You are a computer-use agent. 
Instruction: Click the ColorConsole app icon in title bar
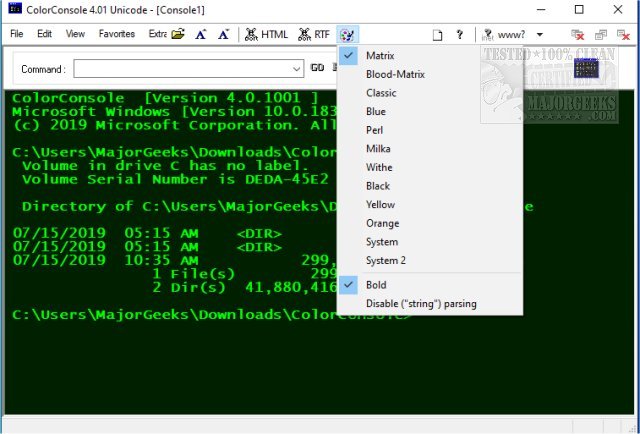pyautogui.click(x=15, y=9)
